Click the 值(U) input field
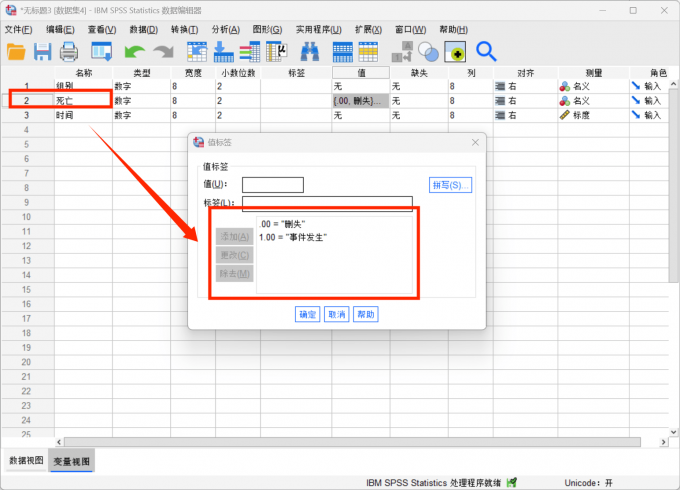This screenshot has width=680, height=490. pyautogui.click(x=272, y=185)
